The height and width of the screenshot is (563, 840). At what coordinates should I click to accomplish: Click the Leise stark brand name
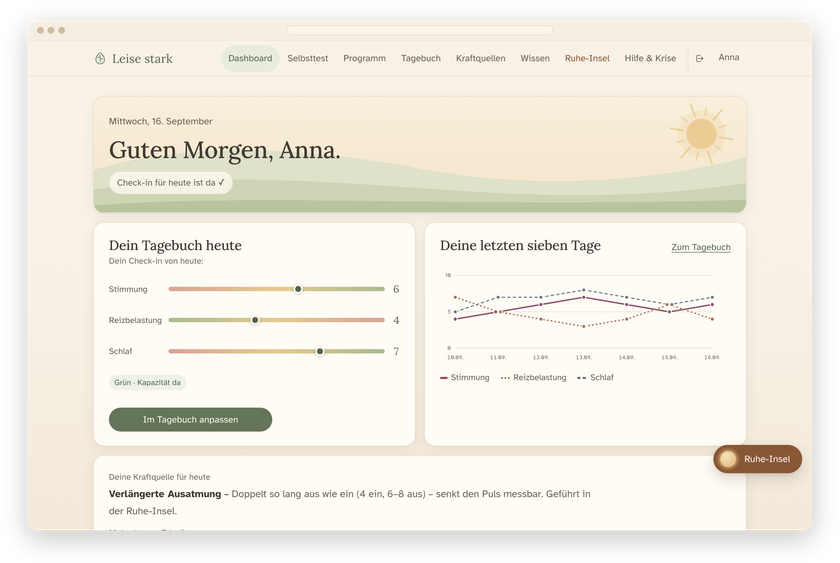pos(142,59)
